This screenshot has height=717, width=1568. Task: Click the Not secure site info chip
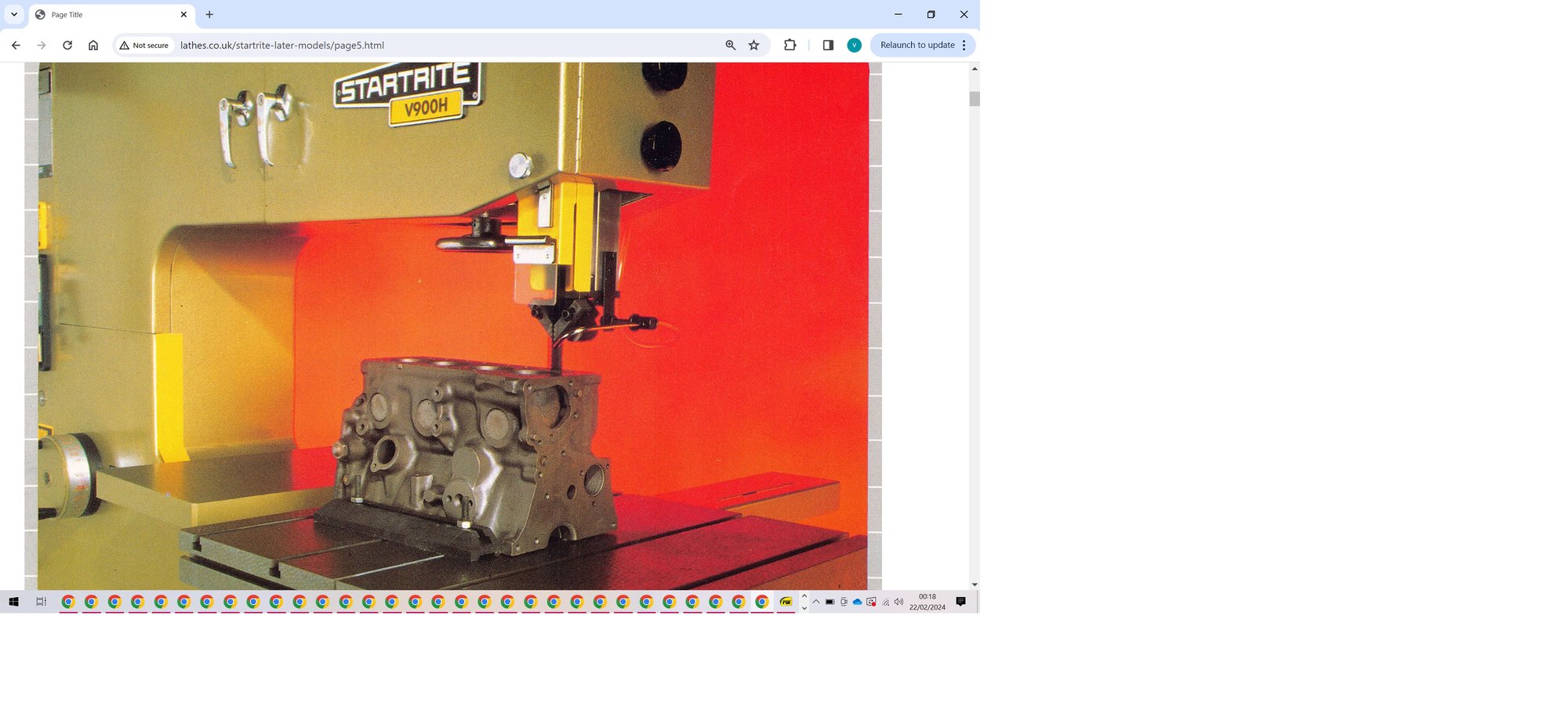pyautogui.click(x=144, y=45)
